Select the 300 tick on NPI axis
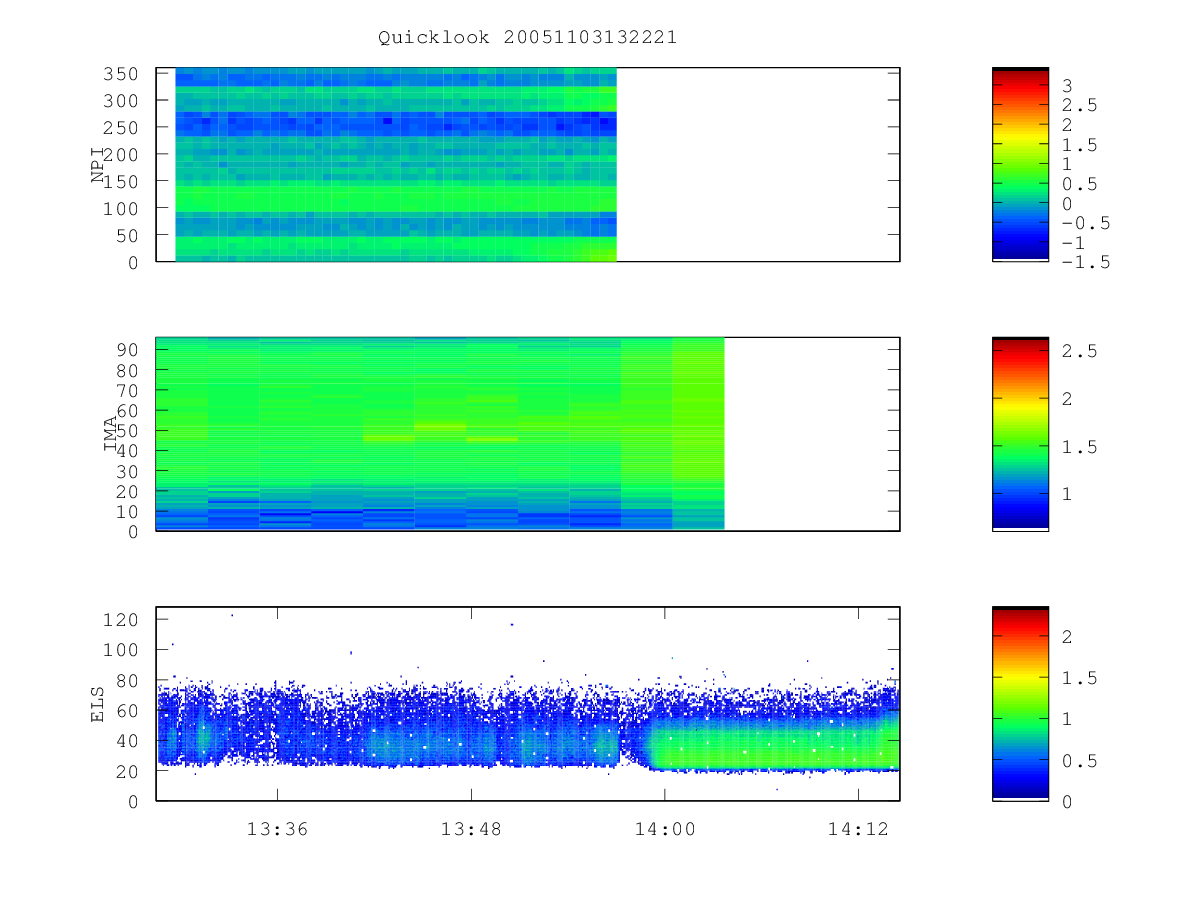Image resolution: width=1200 pixels, height=900 pixels. pyautogui.click(x=123, y=101)
